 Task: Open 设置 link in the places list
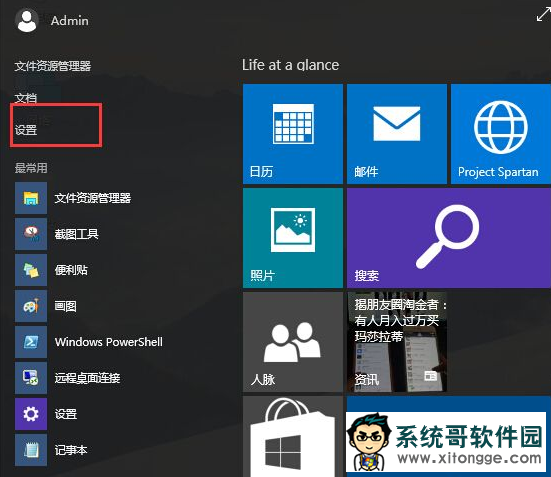point(26,130)
